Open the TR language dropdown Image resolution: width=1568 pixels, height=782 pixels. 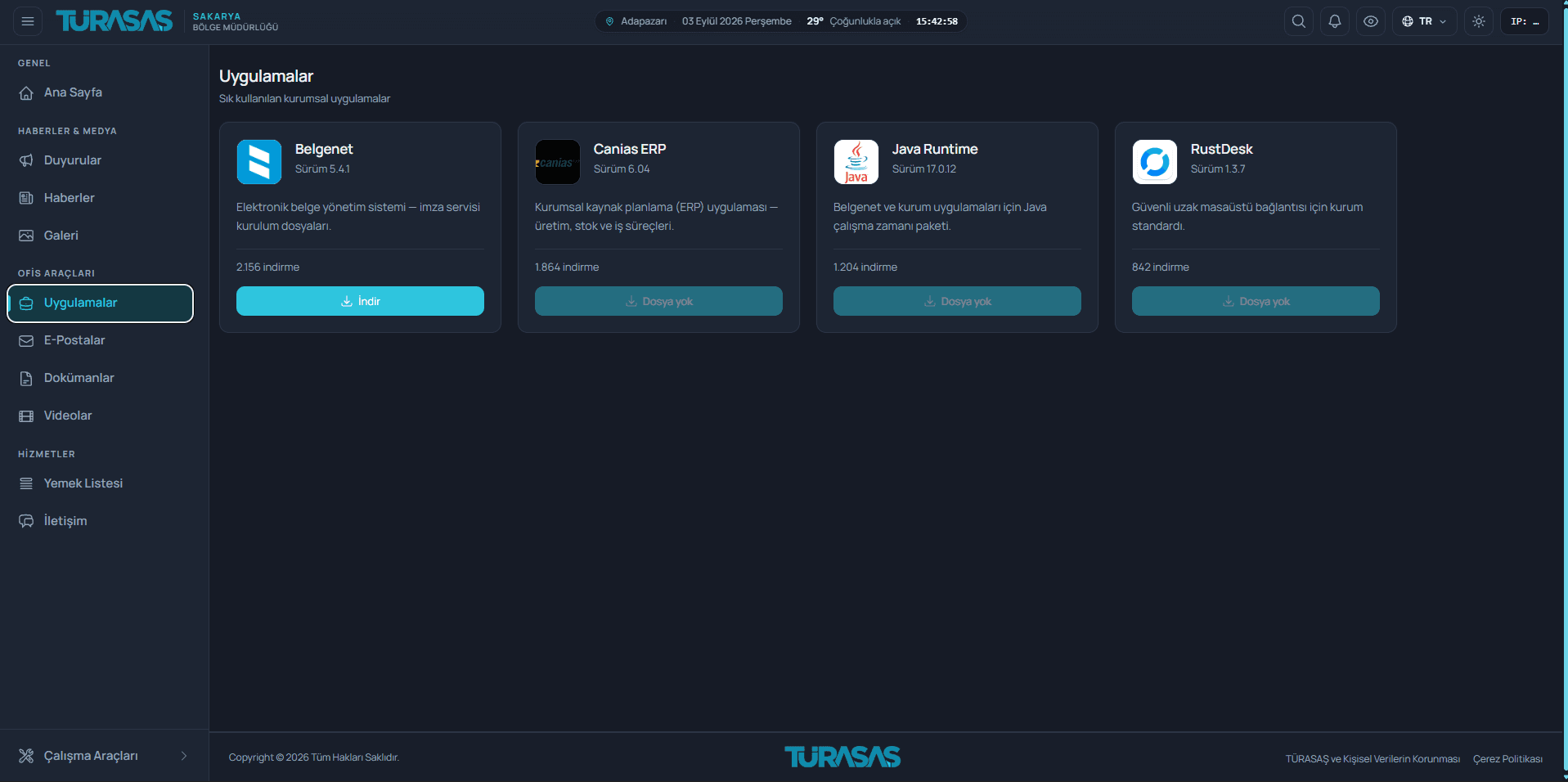pos(1424,21)
